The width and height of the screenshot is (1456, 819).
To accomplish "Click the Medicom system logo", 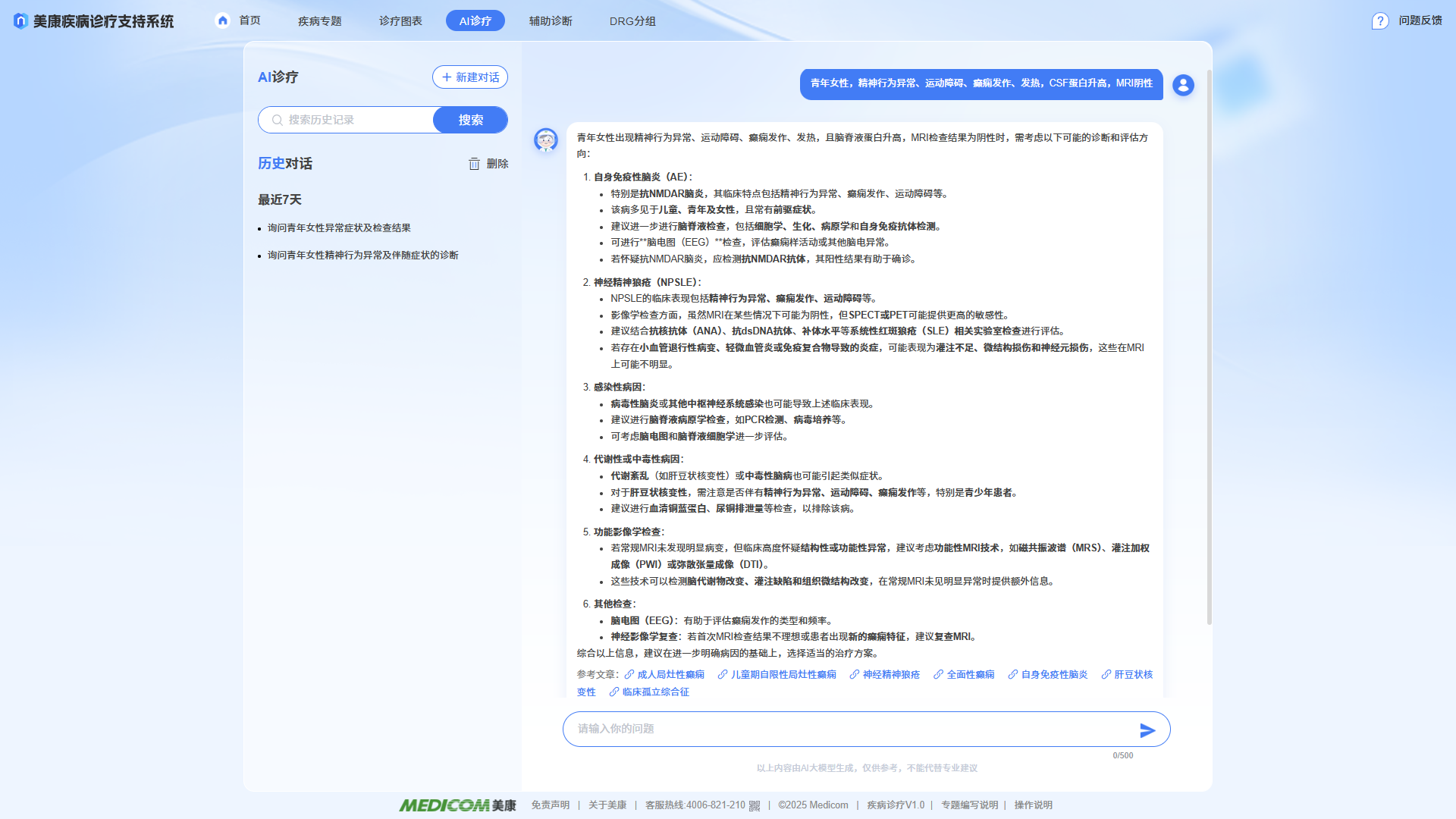I will pyautogui.click(x=20, y=21).
